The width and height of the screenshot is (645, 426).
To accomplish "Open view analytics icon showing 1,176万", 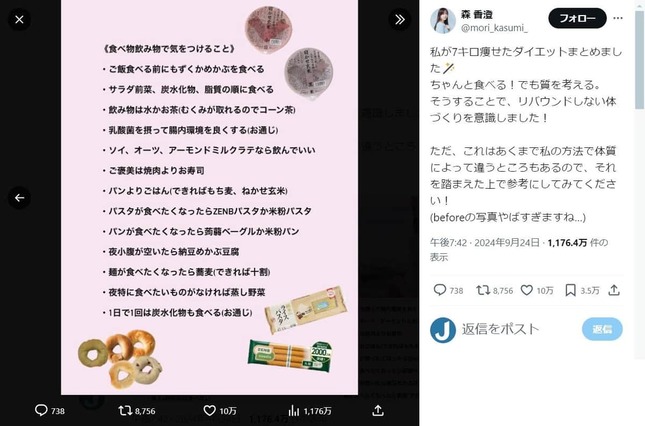I will 294,410.
